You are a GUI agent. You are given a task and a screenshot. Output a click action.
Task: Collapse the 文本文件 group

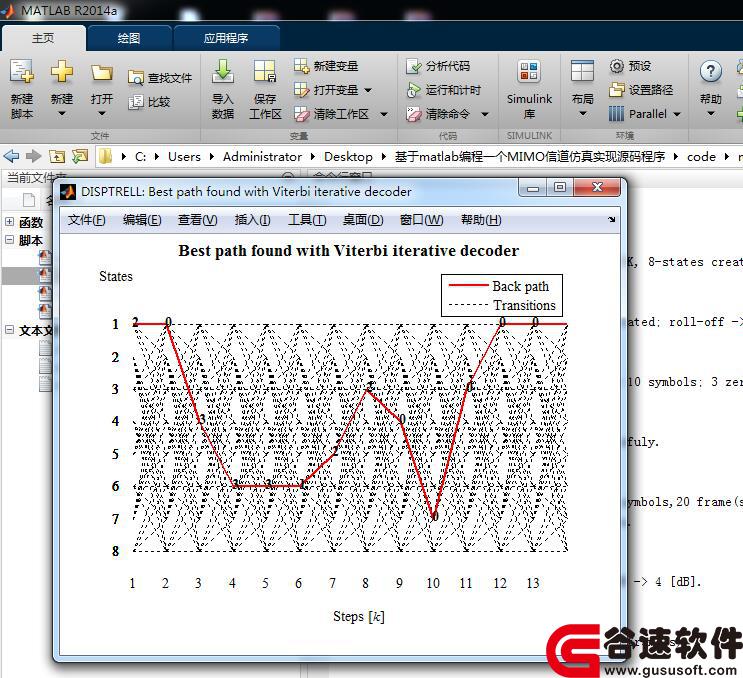[9, 329]
